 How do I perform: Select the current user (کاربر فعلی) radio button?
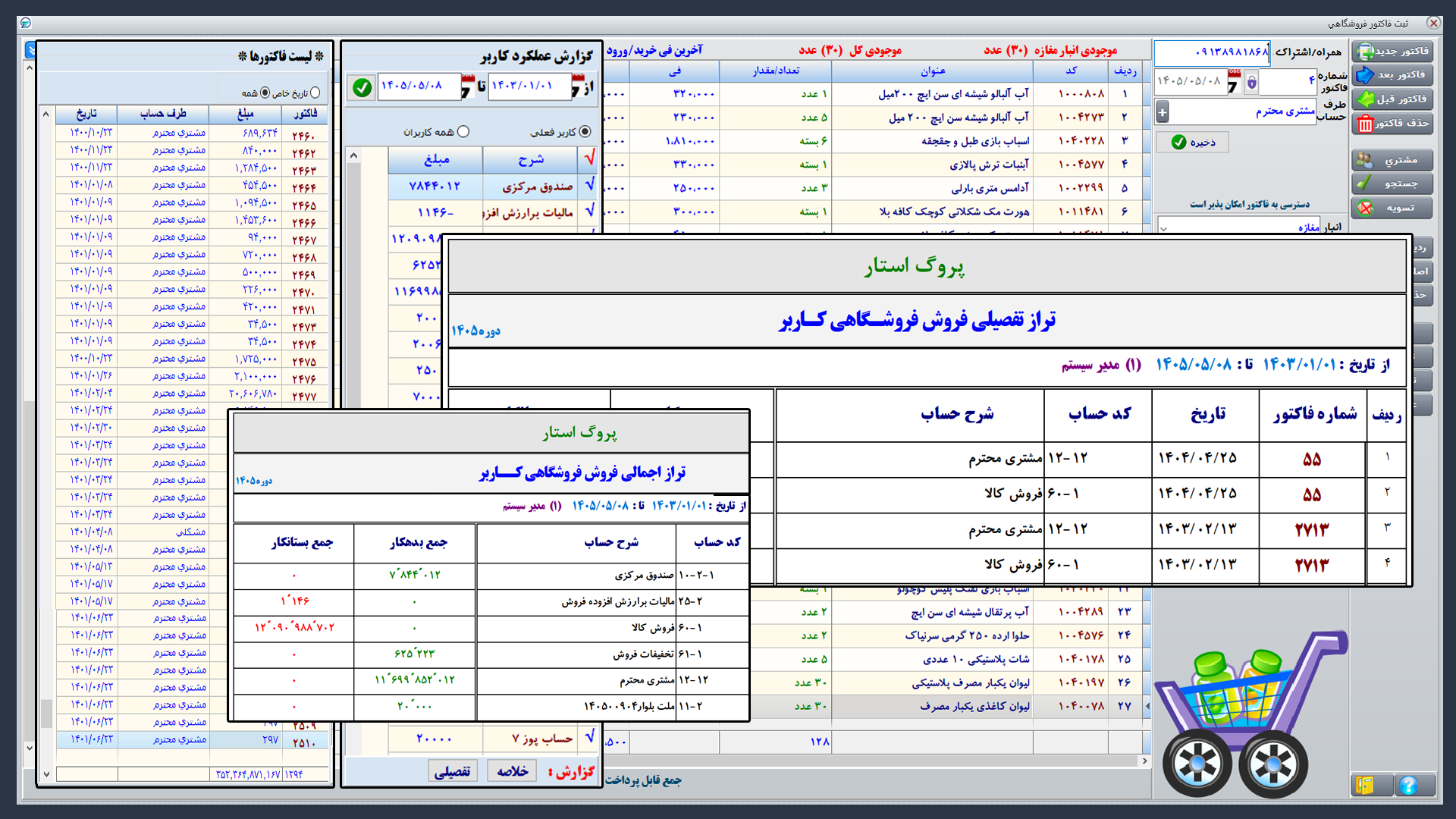(585, 132)
